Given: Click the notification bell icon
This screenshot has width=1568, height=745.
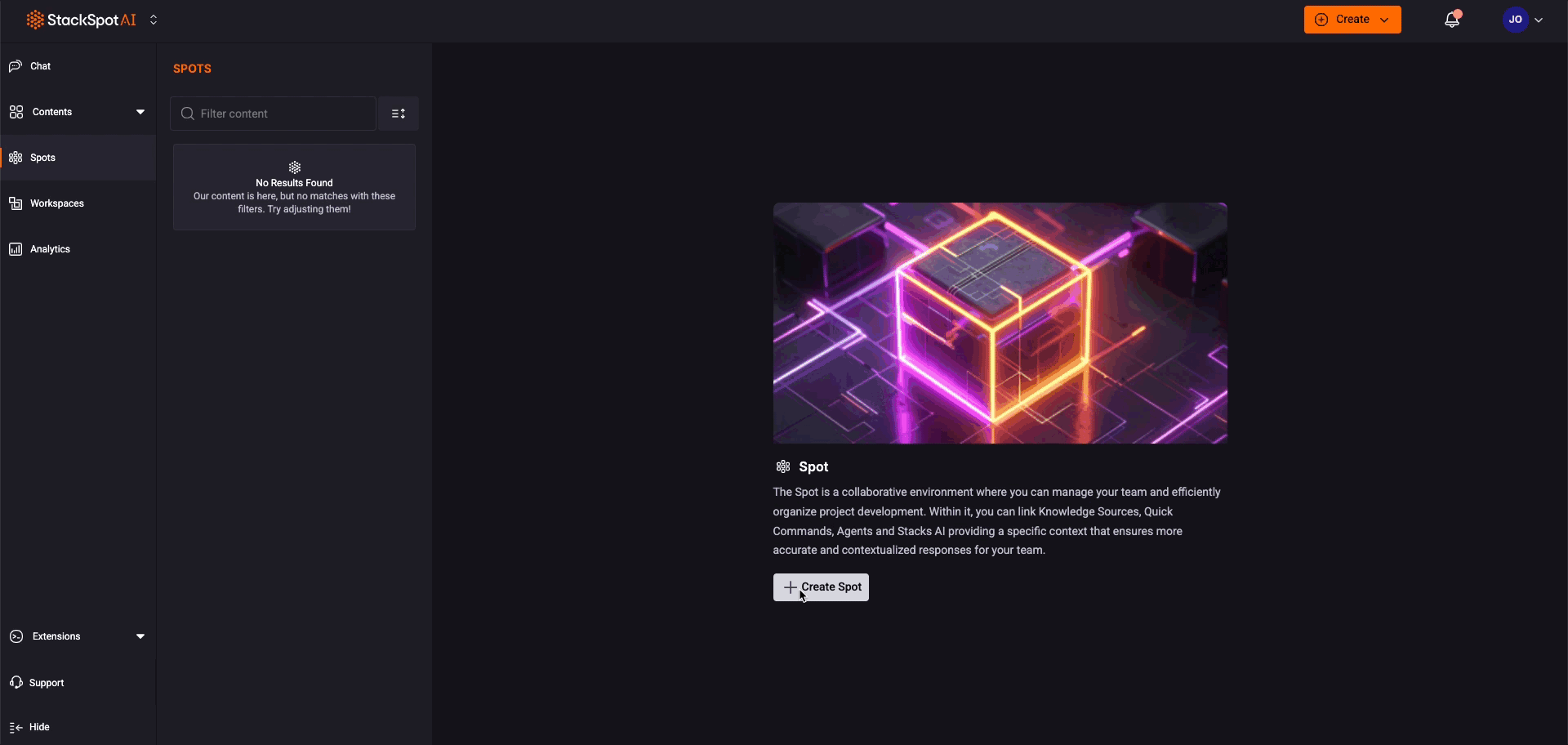Looking at the screenshot, I should point(1452,20).
